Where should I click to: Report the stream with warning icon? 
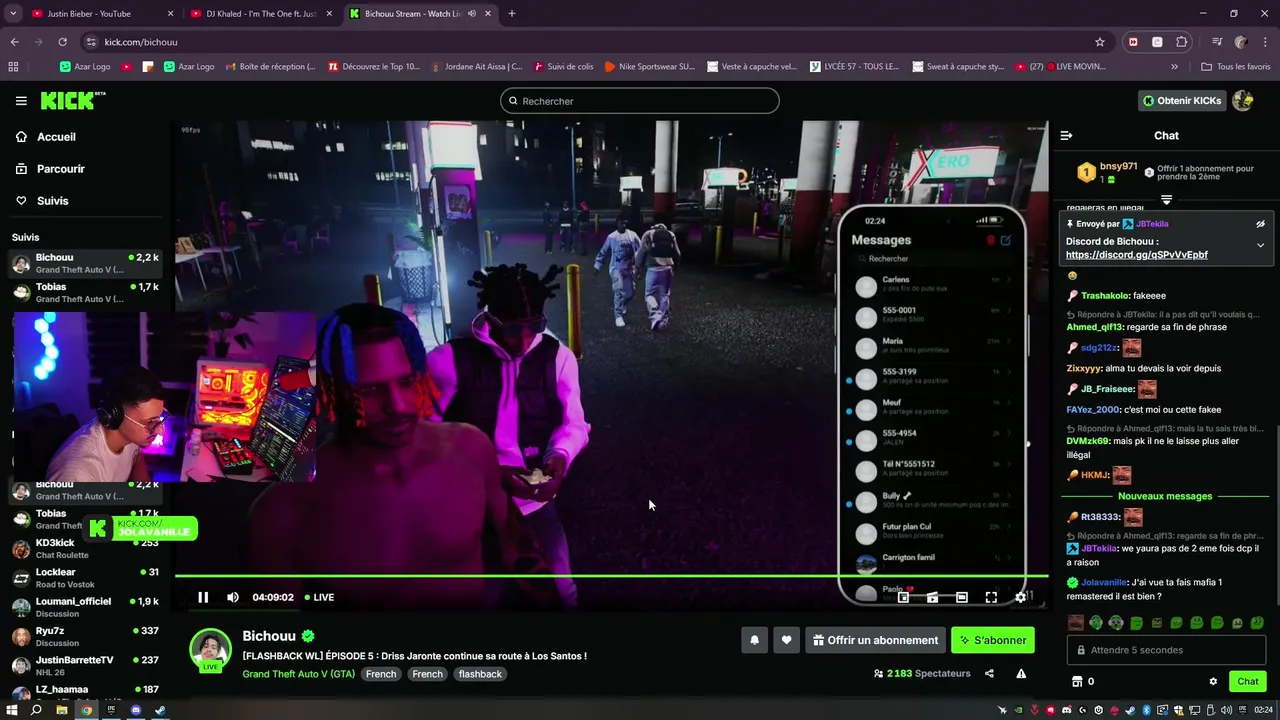click(x=1021, y=674)
